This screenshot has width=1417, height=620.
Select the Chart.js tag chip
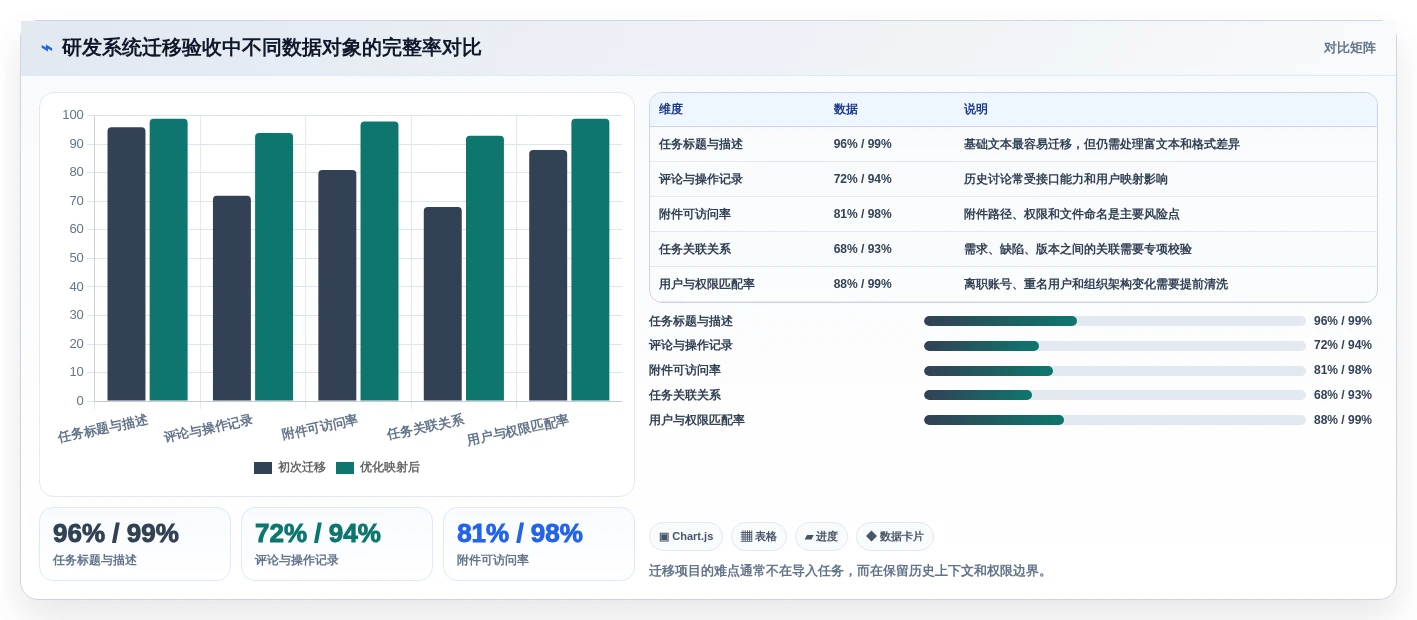[x=686, y=537]
